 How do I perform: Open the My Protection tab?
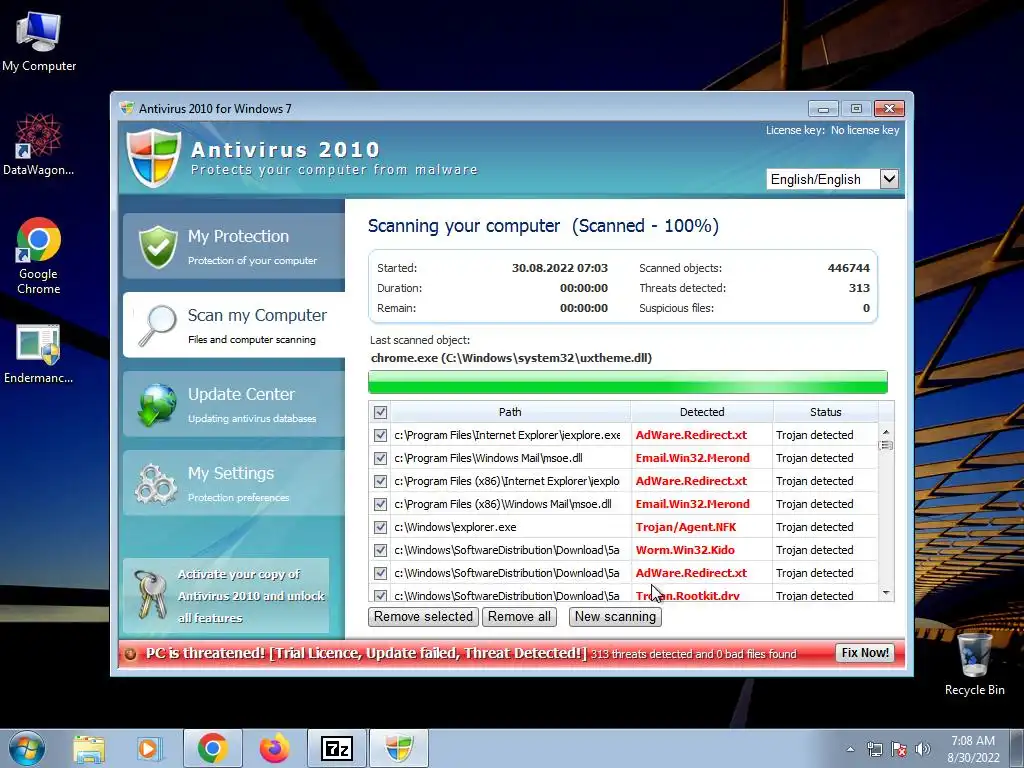[x=234, y=246]
